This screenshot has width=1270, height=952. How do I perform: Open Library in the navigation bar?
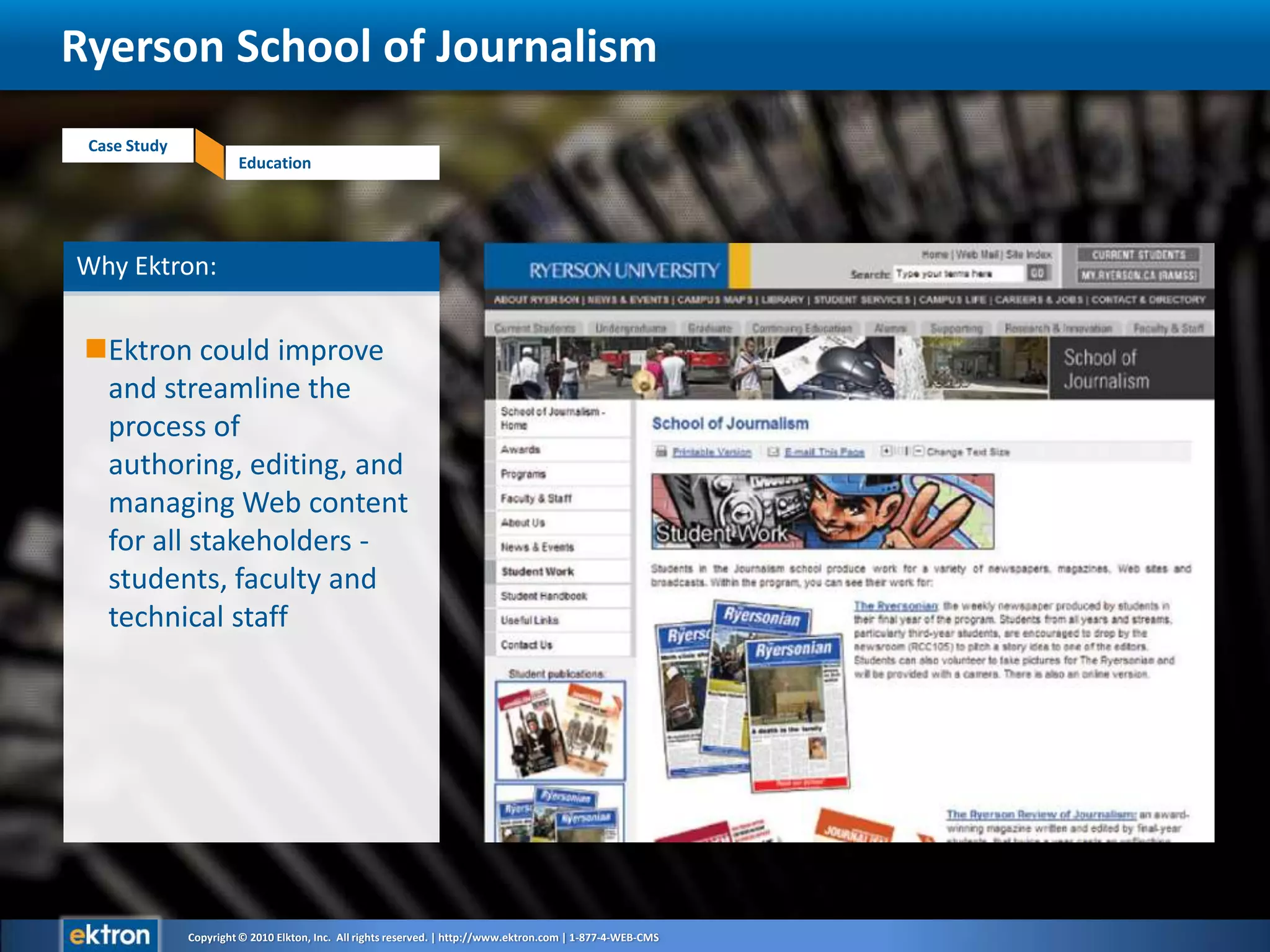(783, 300)
